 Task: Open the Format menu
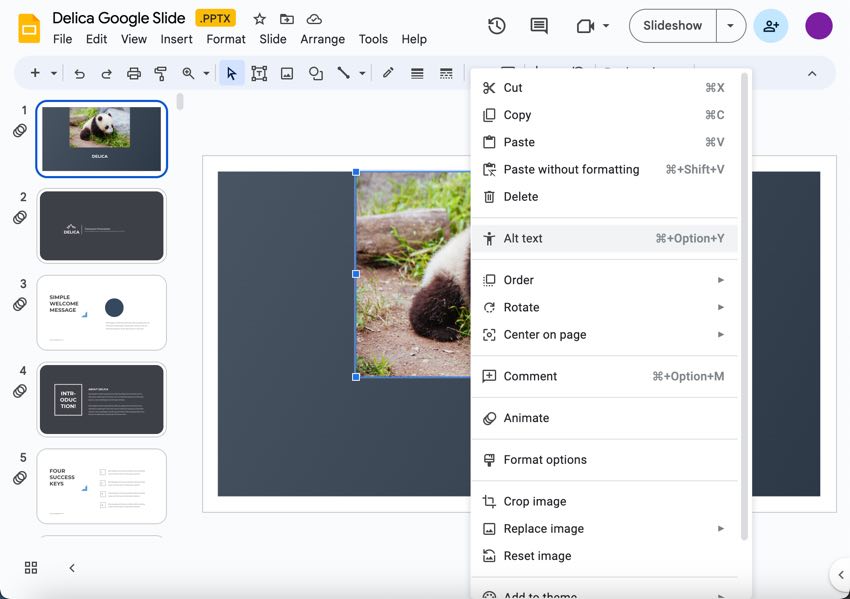click(x=225, y=39)
